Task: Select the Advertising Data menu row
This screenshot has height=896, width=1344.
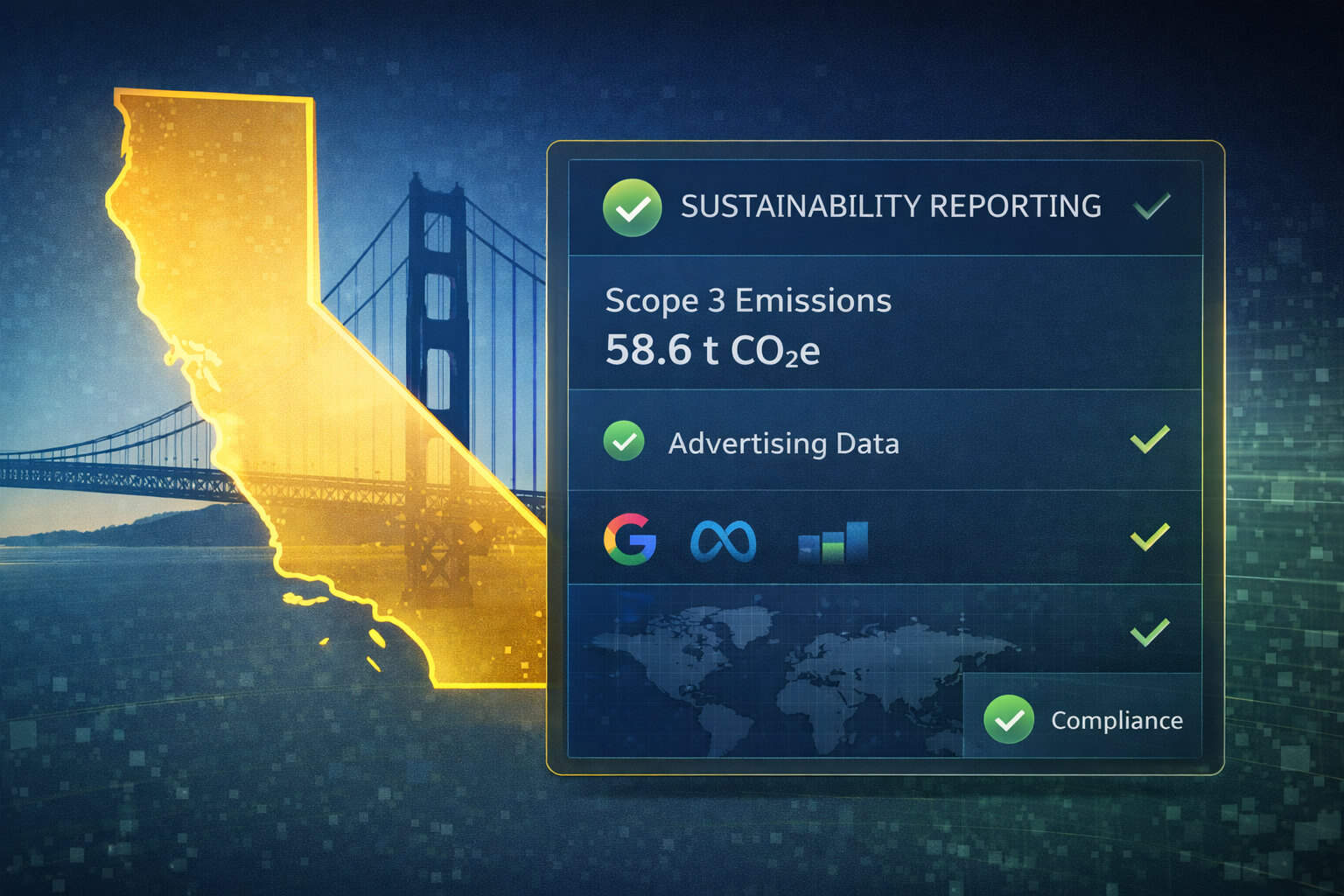Action: tap(783, 444)
